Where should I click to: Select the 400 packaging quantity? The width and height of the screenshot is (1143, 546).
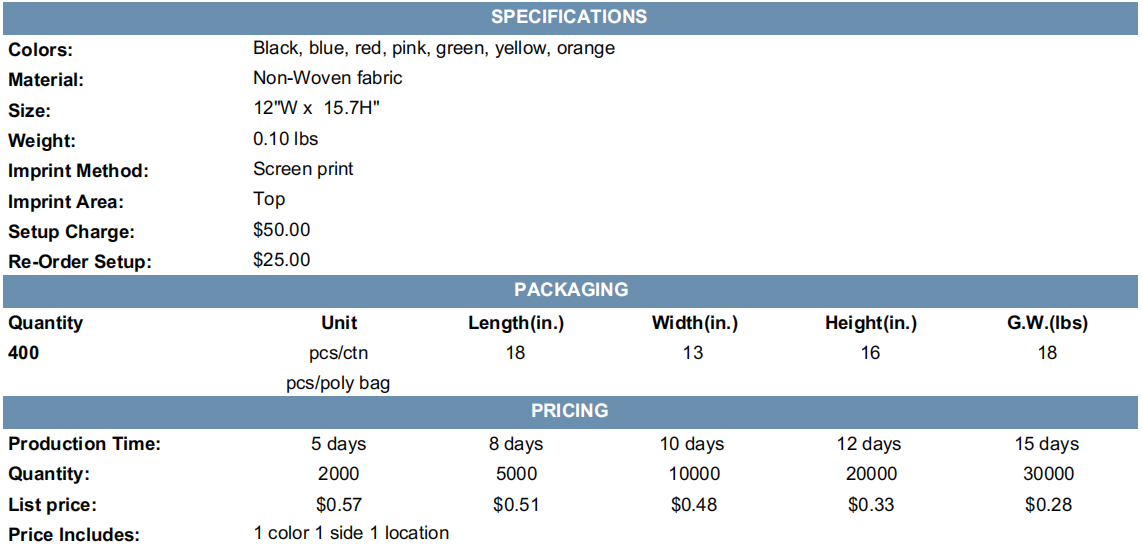[23, 354]
